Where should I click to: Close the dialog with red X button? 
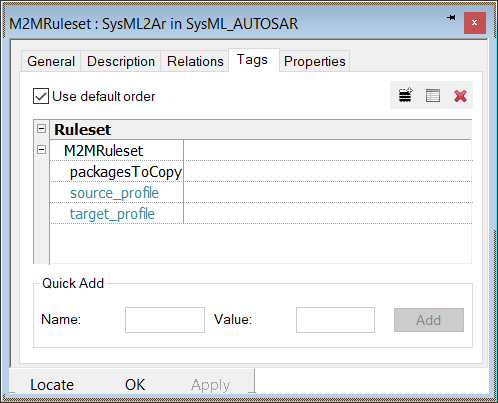coord(475,23)
